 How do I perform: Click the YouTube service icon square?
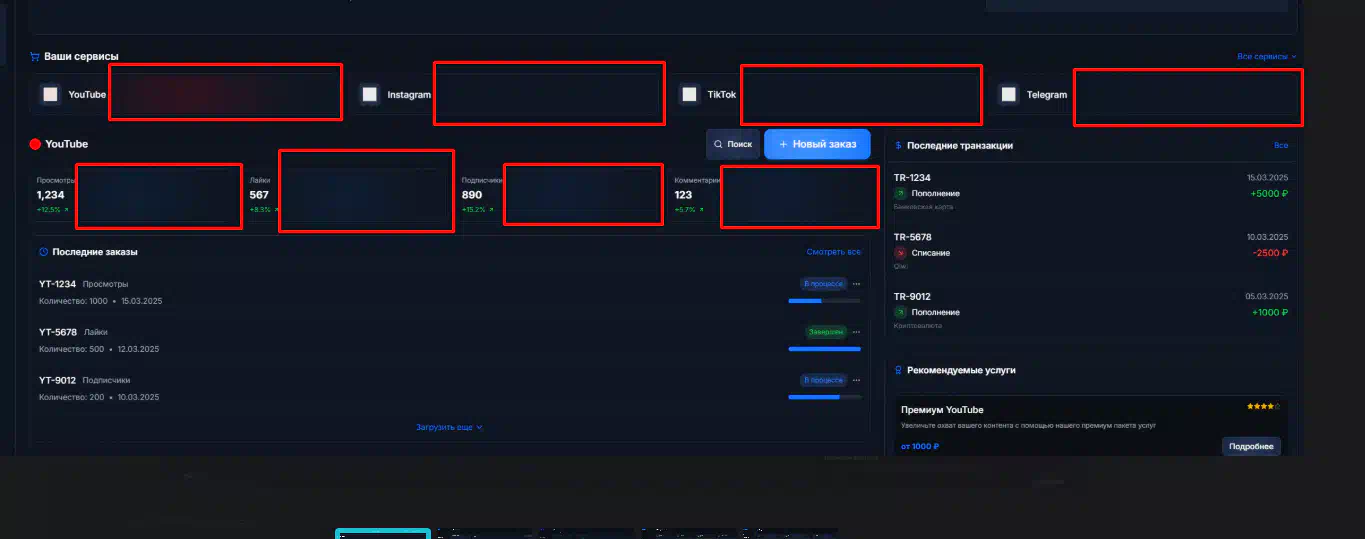coord(50,94)
